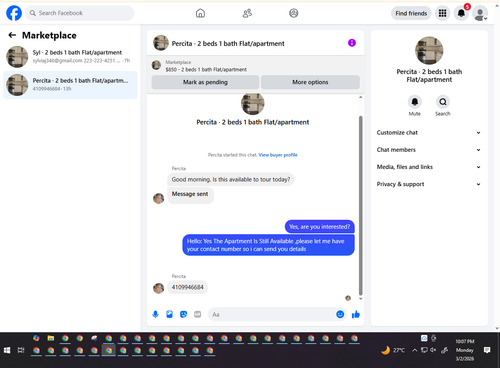Search in conversation icon
The width and height of the screenshot is (500, 368).
pyautogui.click(x=443, y=102)
